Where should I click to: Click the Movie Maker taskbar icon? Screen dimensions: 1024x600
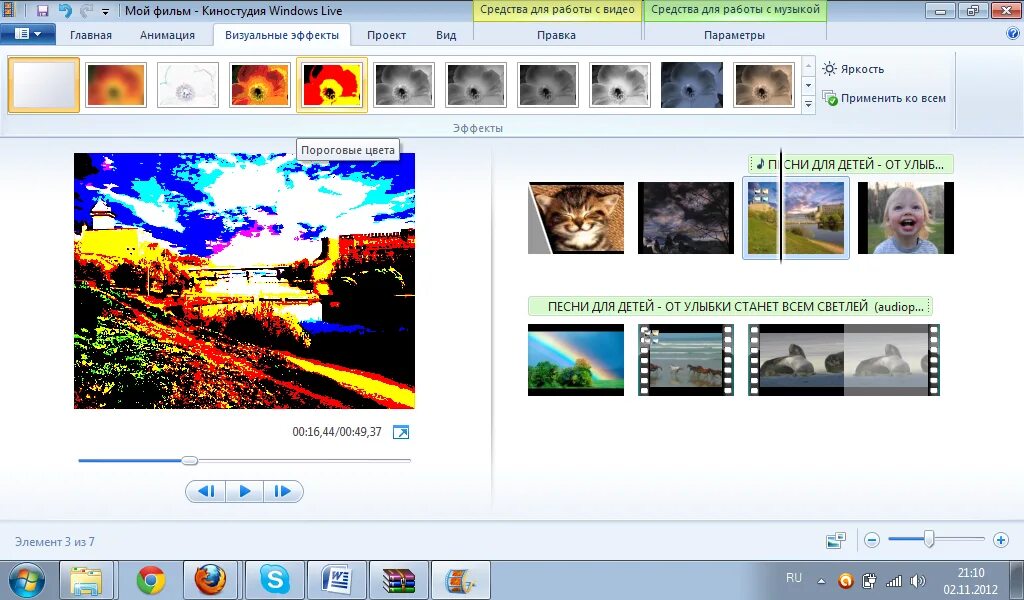[x=461, y=580]
